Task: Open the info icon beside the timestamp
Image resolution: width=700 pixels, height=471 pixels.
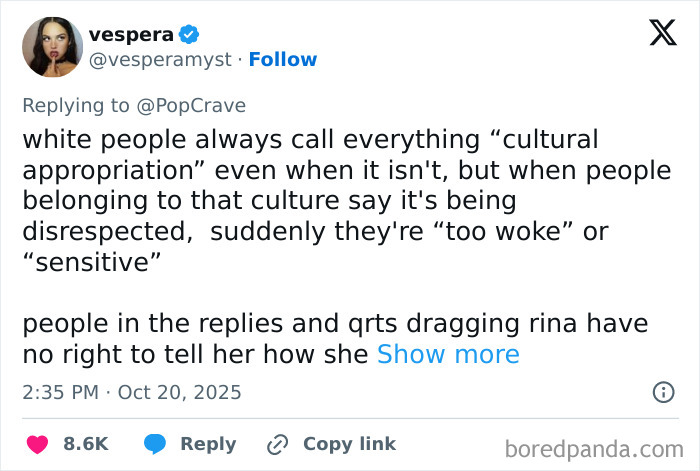Action: (x=662, y=392)
